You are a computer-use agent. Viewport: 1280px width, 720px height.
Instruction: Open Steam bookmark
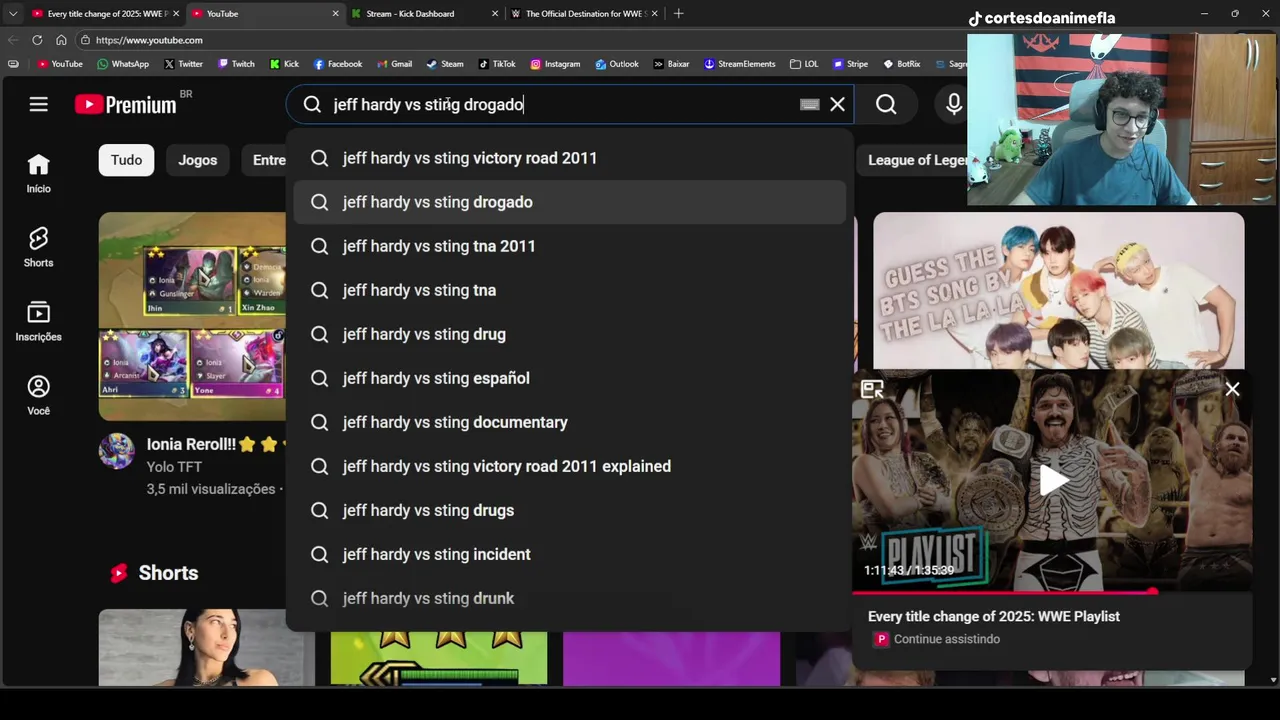click(445, 64)
